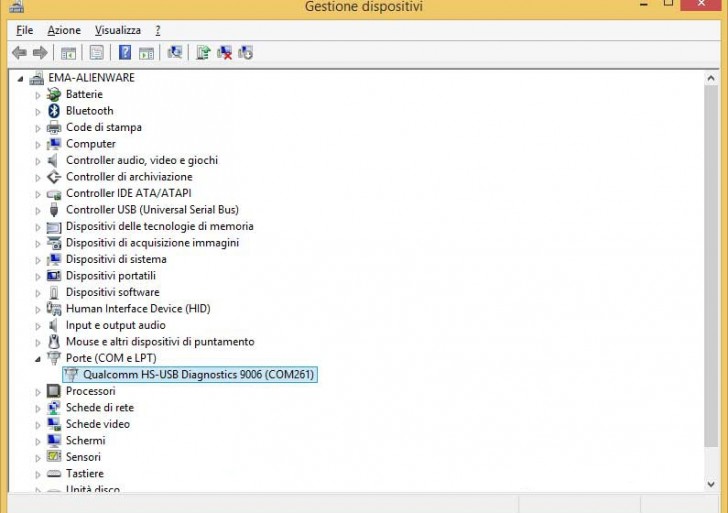The image size is (728, 513).
Task: Click the speaker icon for Controller audio
Action: pyautogui.click(x=53, y=160)
